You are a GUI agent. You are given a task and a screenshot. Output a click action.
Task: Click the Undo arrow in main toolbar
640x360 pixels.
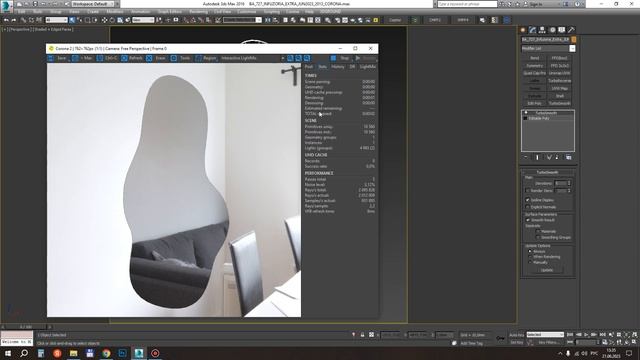pyautogui.click(x=6, y=20)
